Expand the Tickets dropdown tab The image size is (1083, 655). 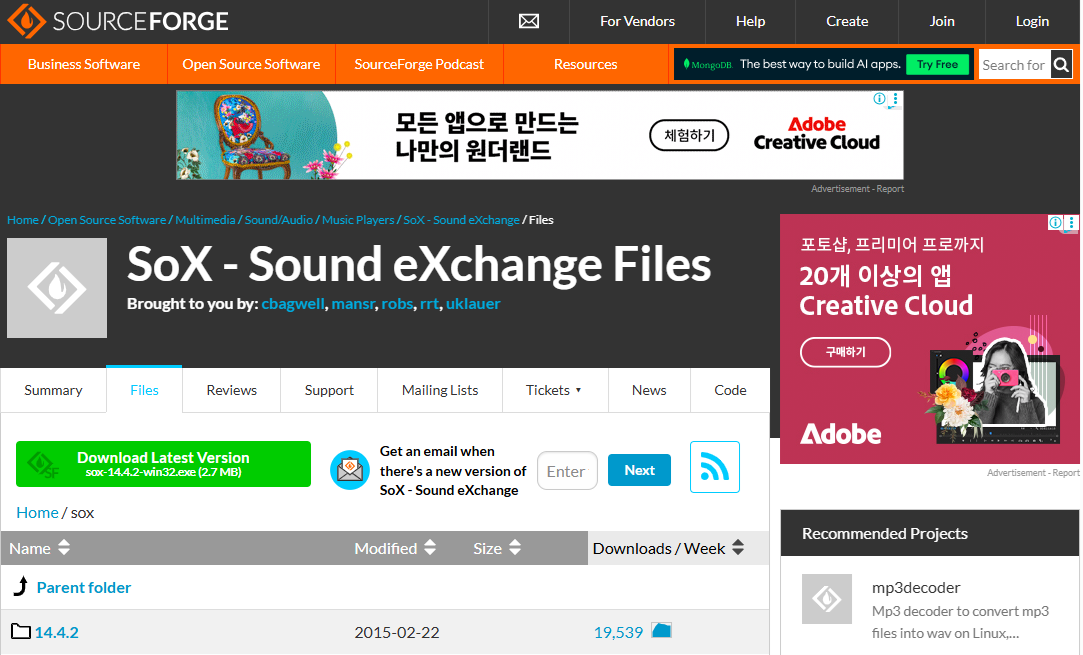pyautogui.click(x=555, y=390)
